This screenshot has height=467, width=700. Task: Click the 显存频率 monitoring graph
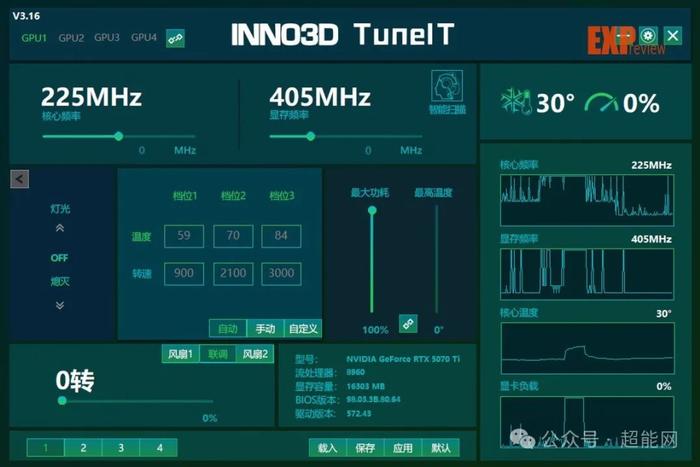coord(587,274)
